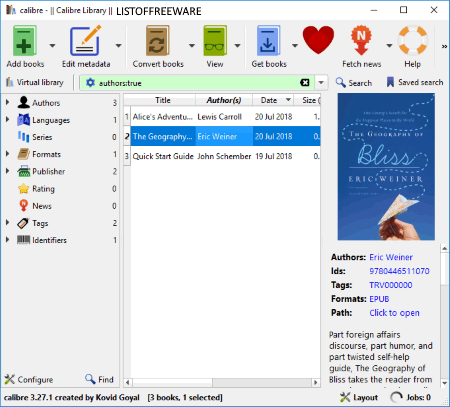The width and height of the screenshot is (450, 407).
Task: Open Edit metadata dropdown arrow
Action: click(118, 45)
